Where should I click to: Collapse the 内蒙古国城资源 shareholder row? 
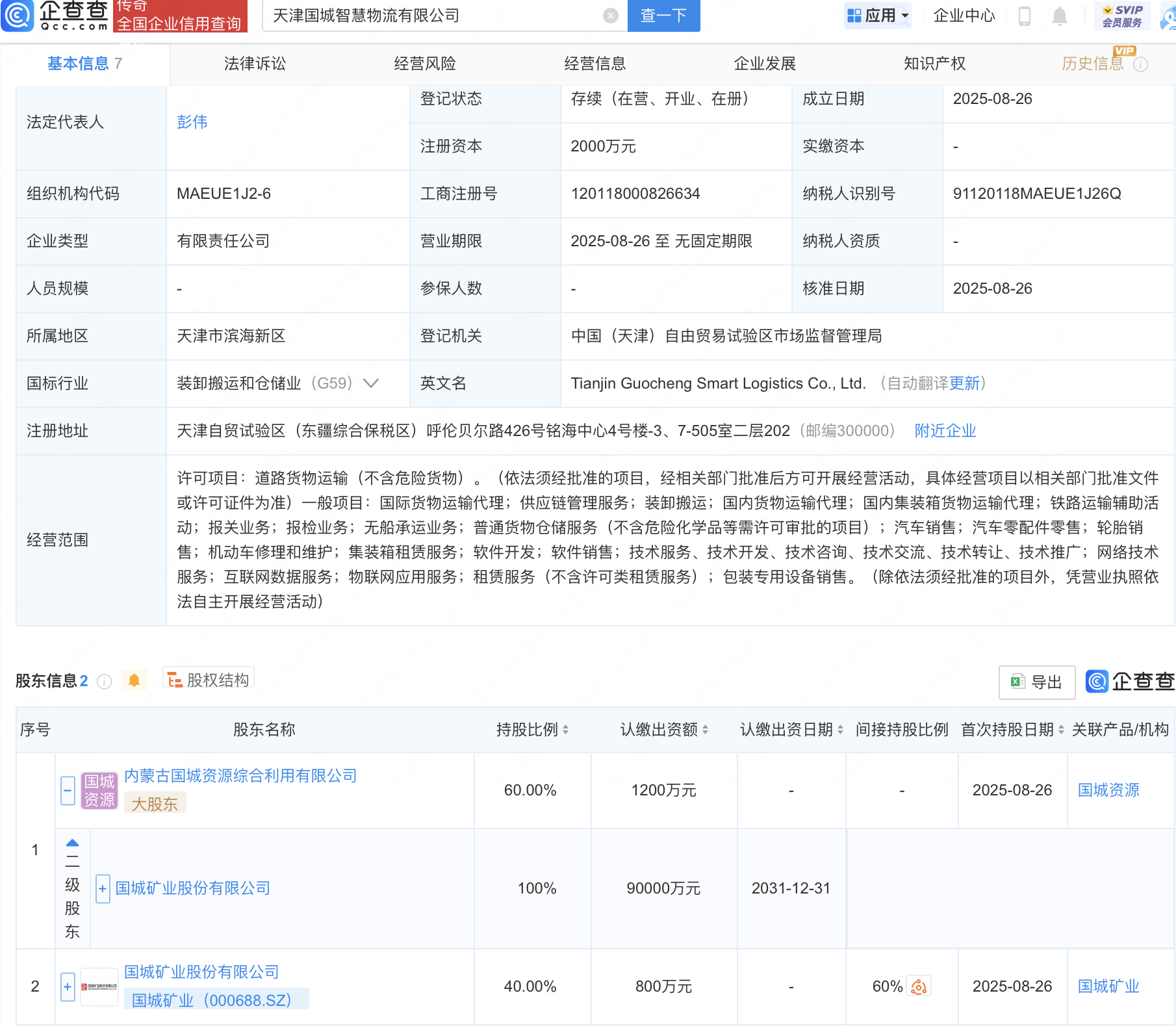(68, 791)
